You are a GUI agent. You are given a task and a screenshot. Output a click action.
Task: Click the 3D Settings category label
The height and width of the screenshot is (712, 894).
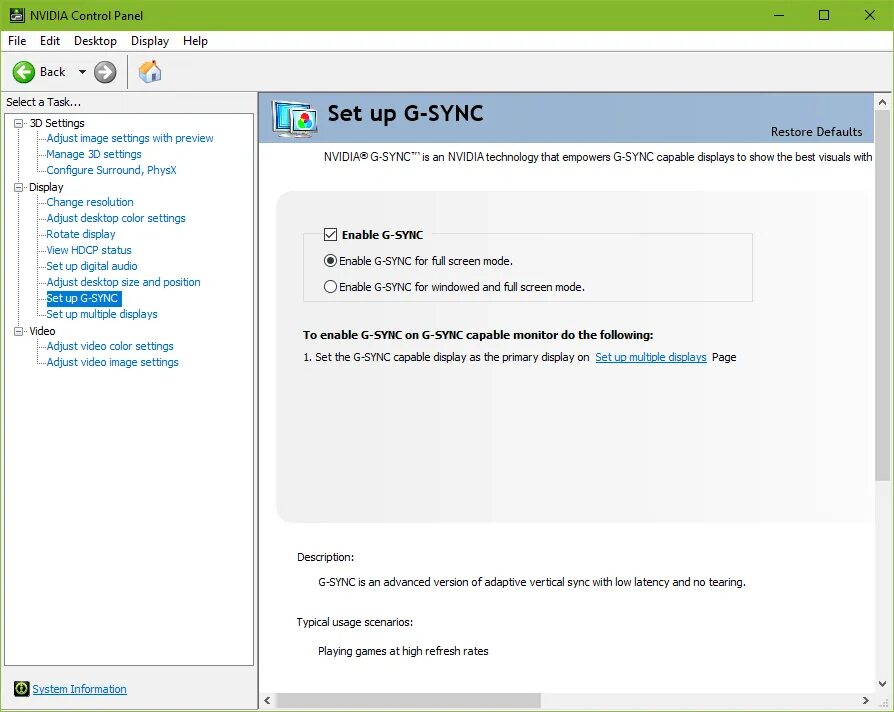(57, 123)
